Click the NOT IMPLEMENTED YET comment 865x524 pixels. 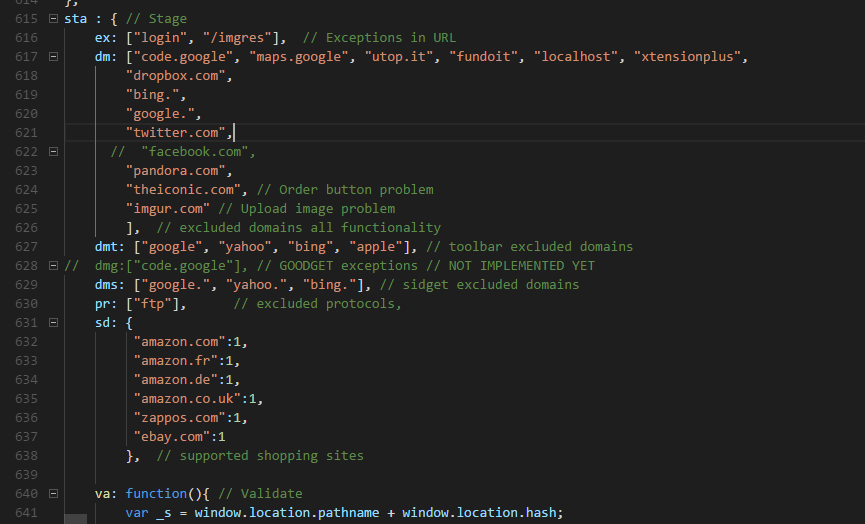[510, 266]
